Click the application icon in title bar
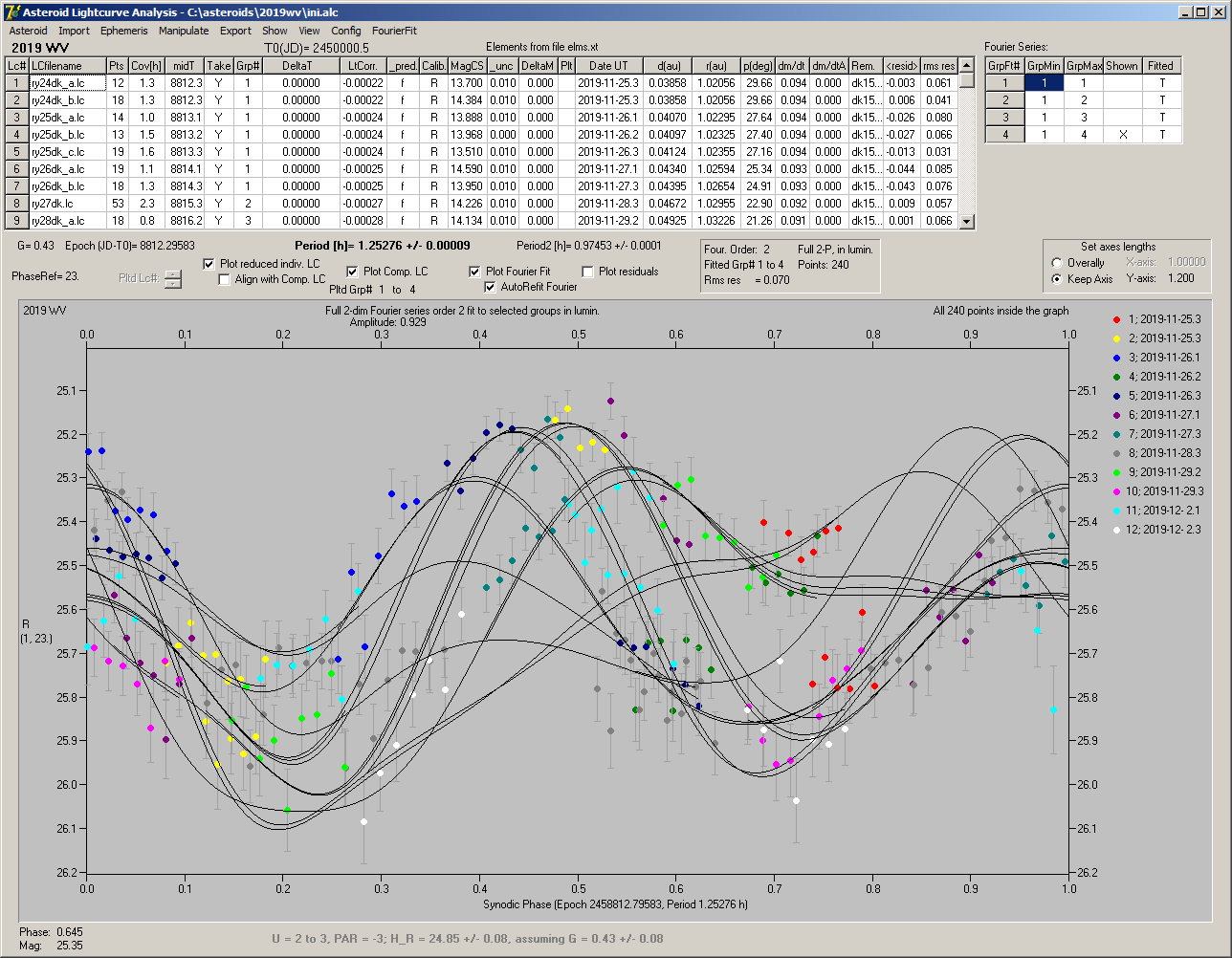The height and width of the screenshot is (958, 1232). [x=11, y=11]
